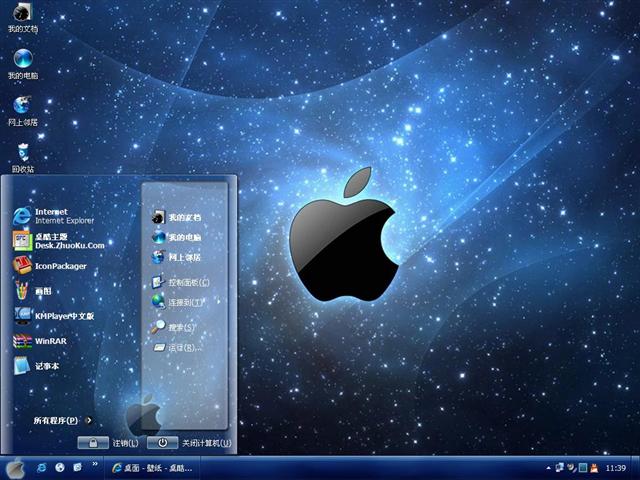
Task: Launch IconPackager from start menu
Action: [50, 266]
